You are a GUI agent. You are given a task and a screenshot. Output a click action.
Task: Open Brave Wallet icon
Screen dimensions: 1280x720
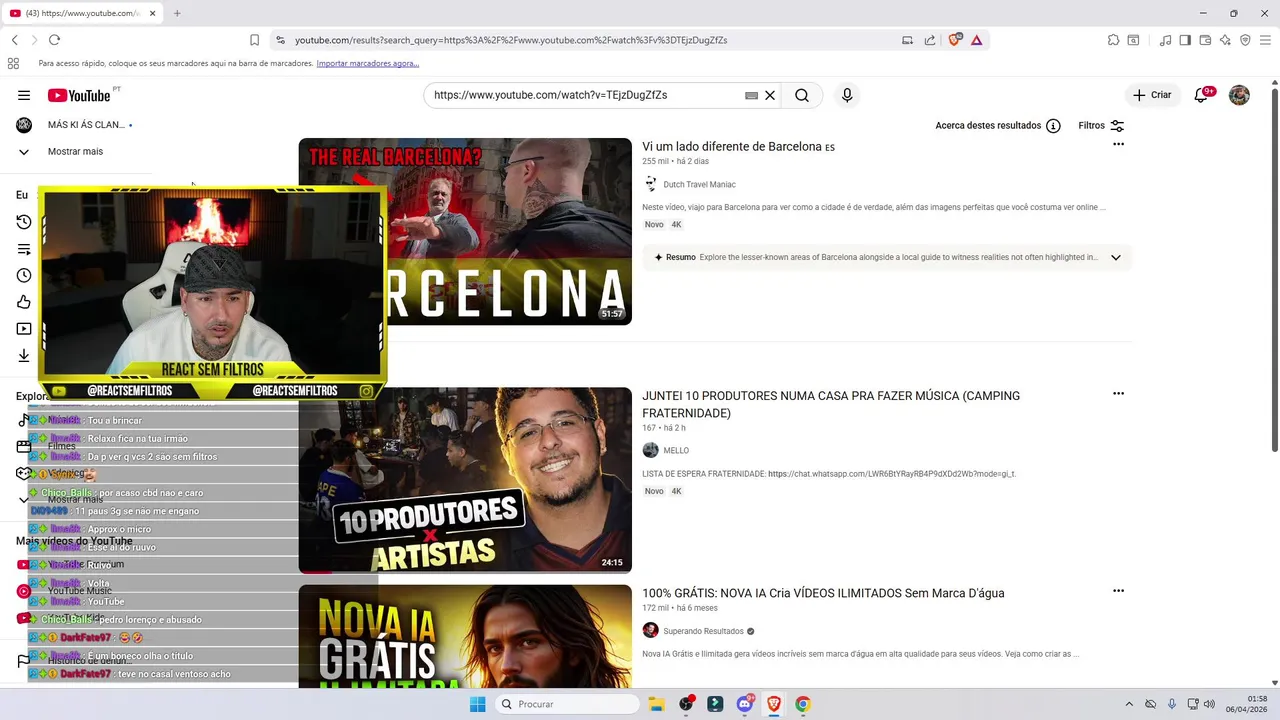click(1205, 40)
